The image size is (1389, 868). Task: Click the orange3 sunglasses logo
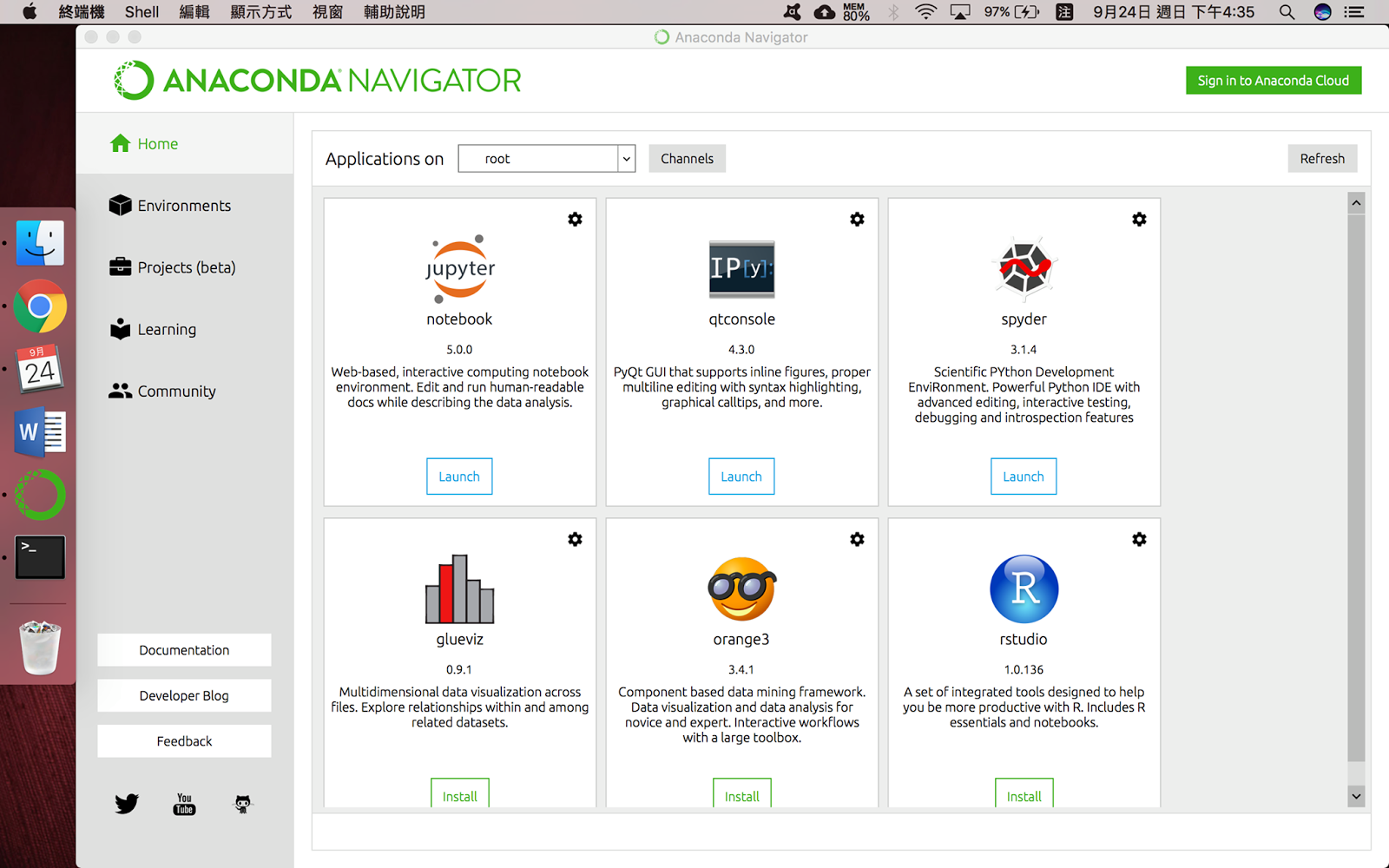tap(741, 589)
